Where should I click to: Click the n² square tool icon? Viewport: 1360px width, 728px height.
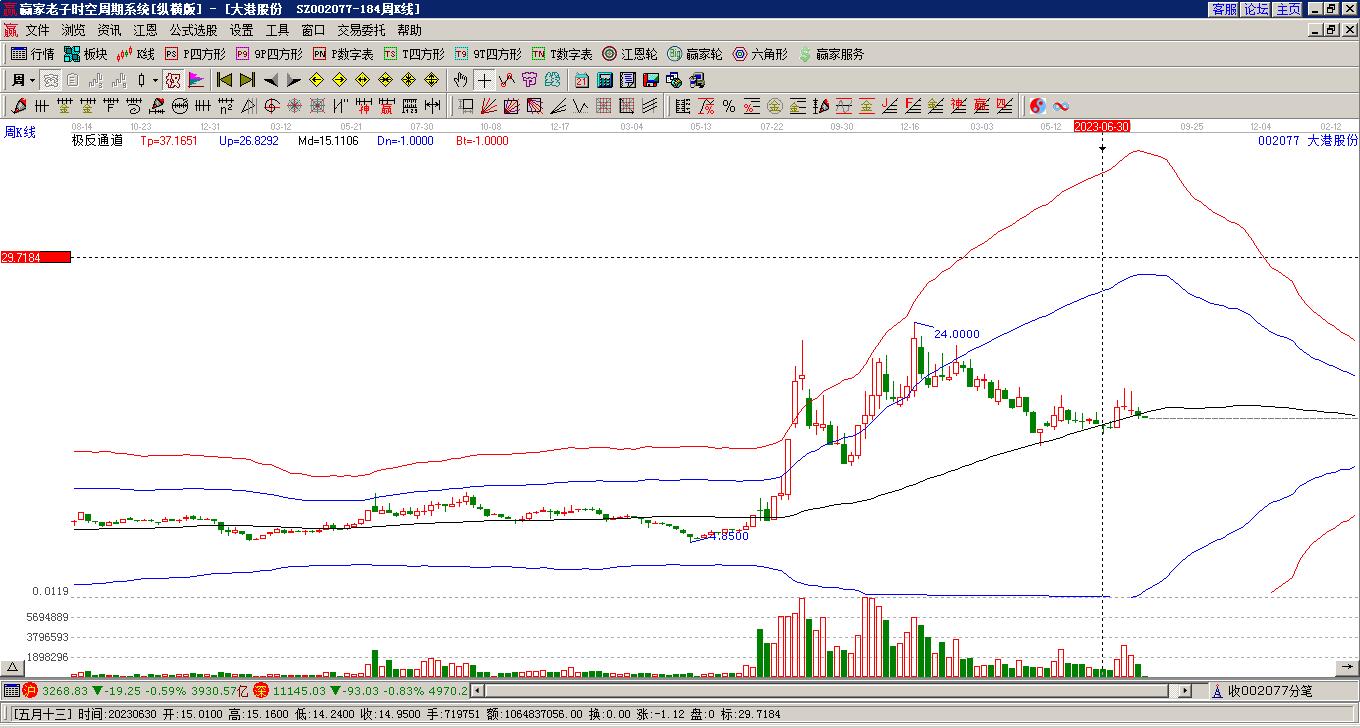[226, 106]
